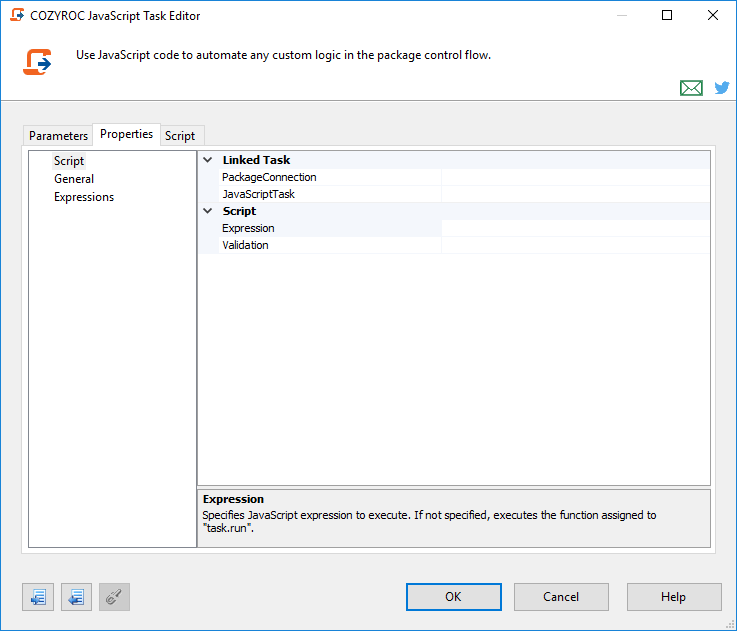This screenshot has width=737, height=631.
Task: Select Expressions in the left list
Action: point(84,197)
